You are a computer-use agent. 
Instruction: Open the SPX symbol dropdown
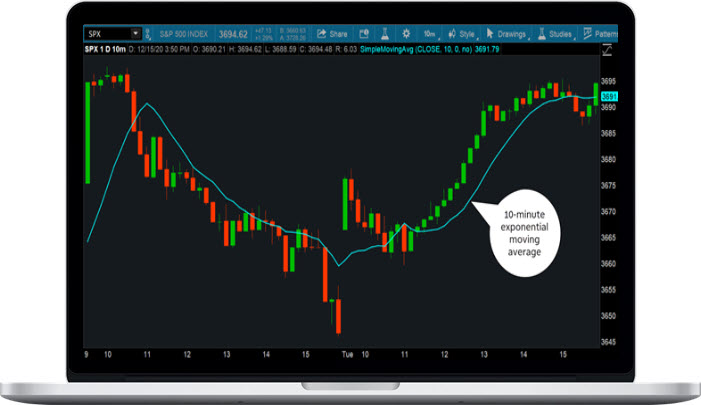134,33
